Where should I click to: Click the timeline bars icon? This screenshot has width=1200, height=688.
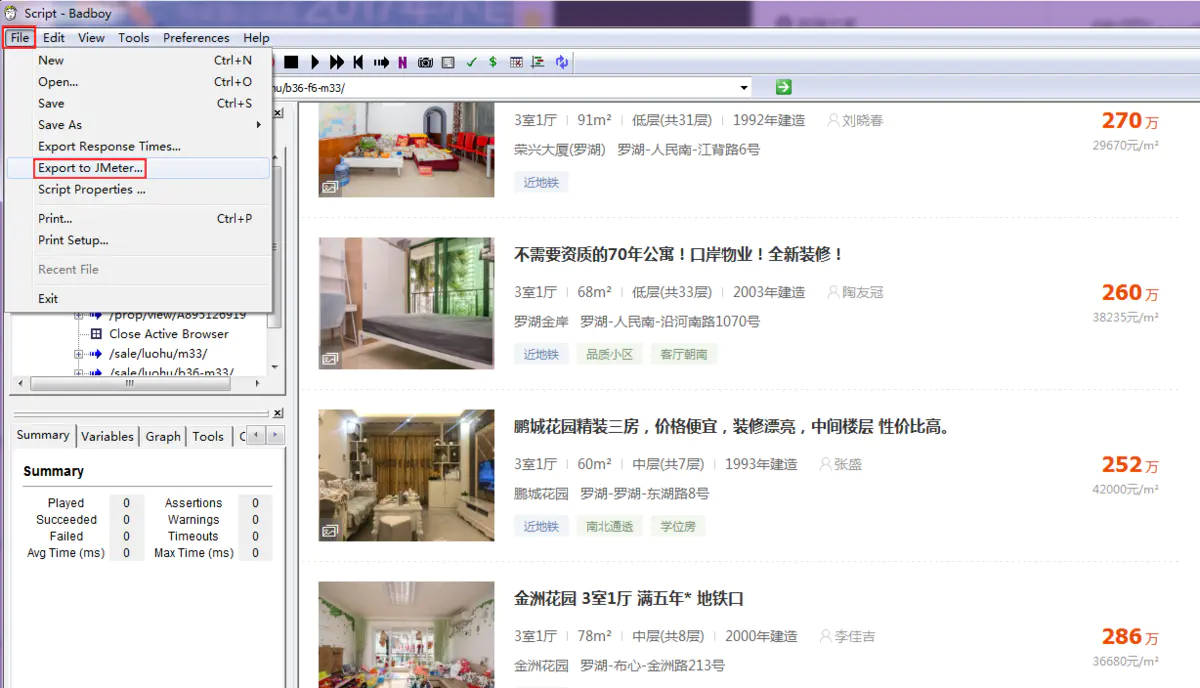(538, 62)
